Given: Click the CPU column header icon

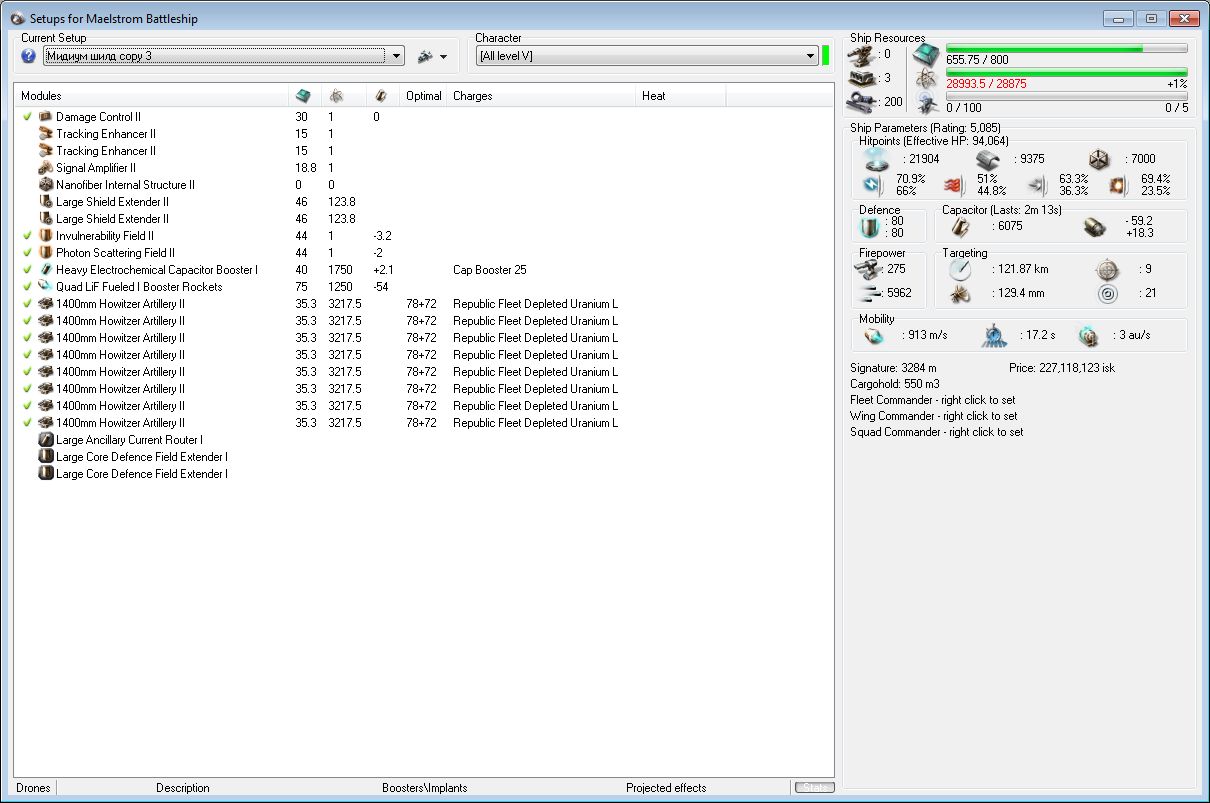Looking at the screenshot, I should [303, 96].
